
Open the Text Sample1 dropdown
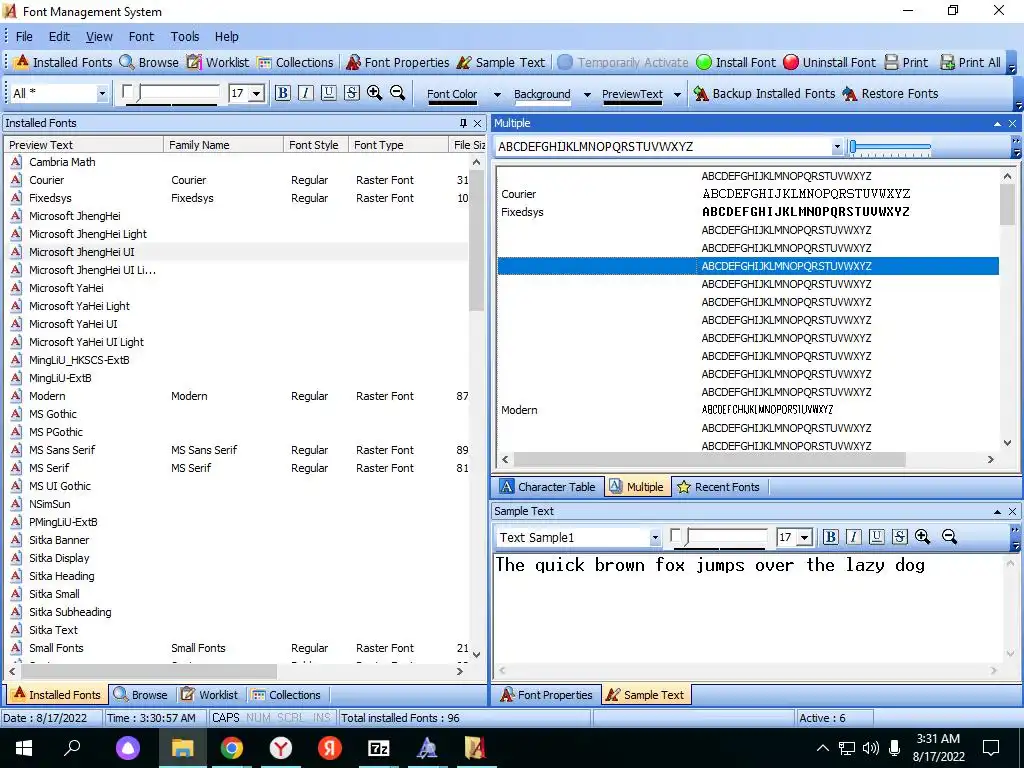tap(655, 537)
